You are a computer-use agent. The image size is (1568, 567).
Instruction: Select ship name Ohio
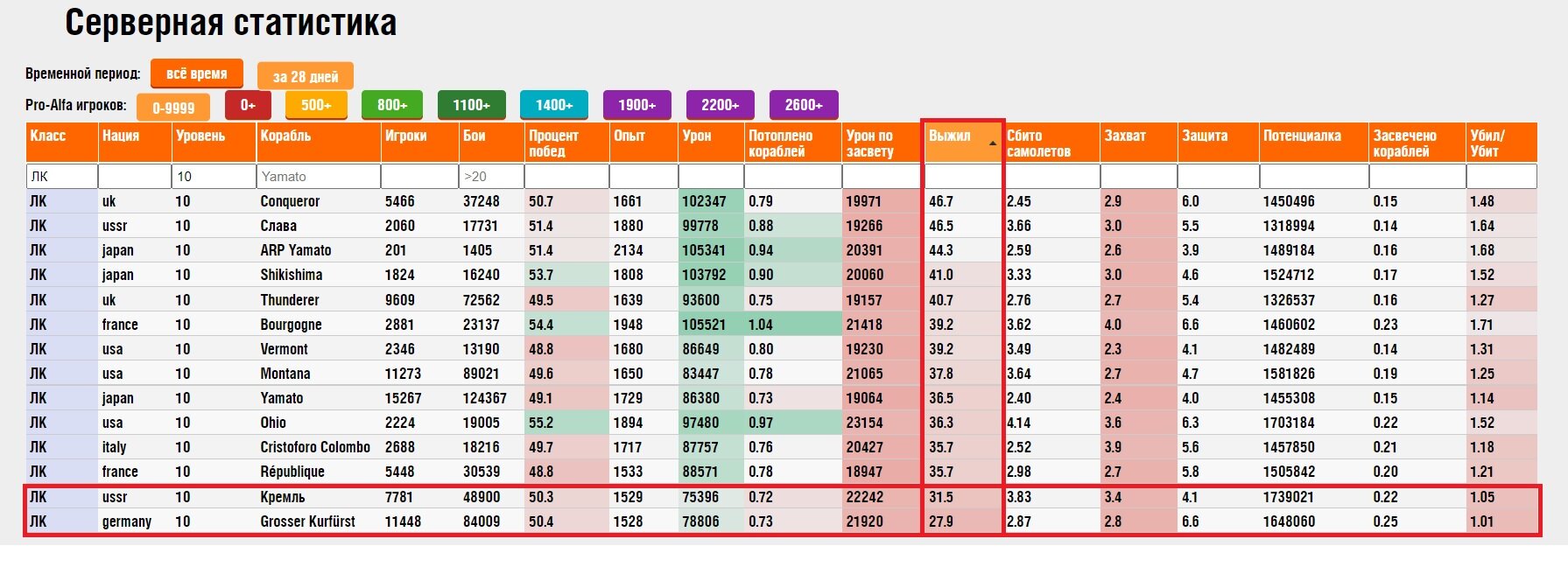pos(273,423)
